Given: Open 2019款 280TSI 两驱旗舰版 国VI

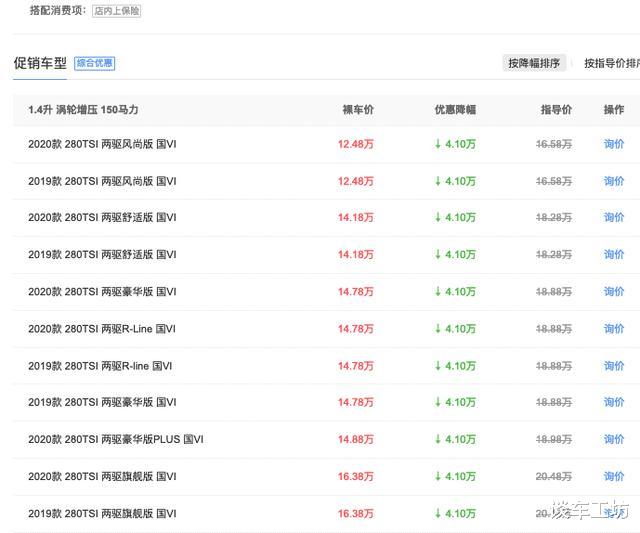Looking at the screenshot, I should point(102,514).
